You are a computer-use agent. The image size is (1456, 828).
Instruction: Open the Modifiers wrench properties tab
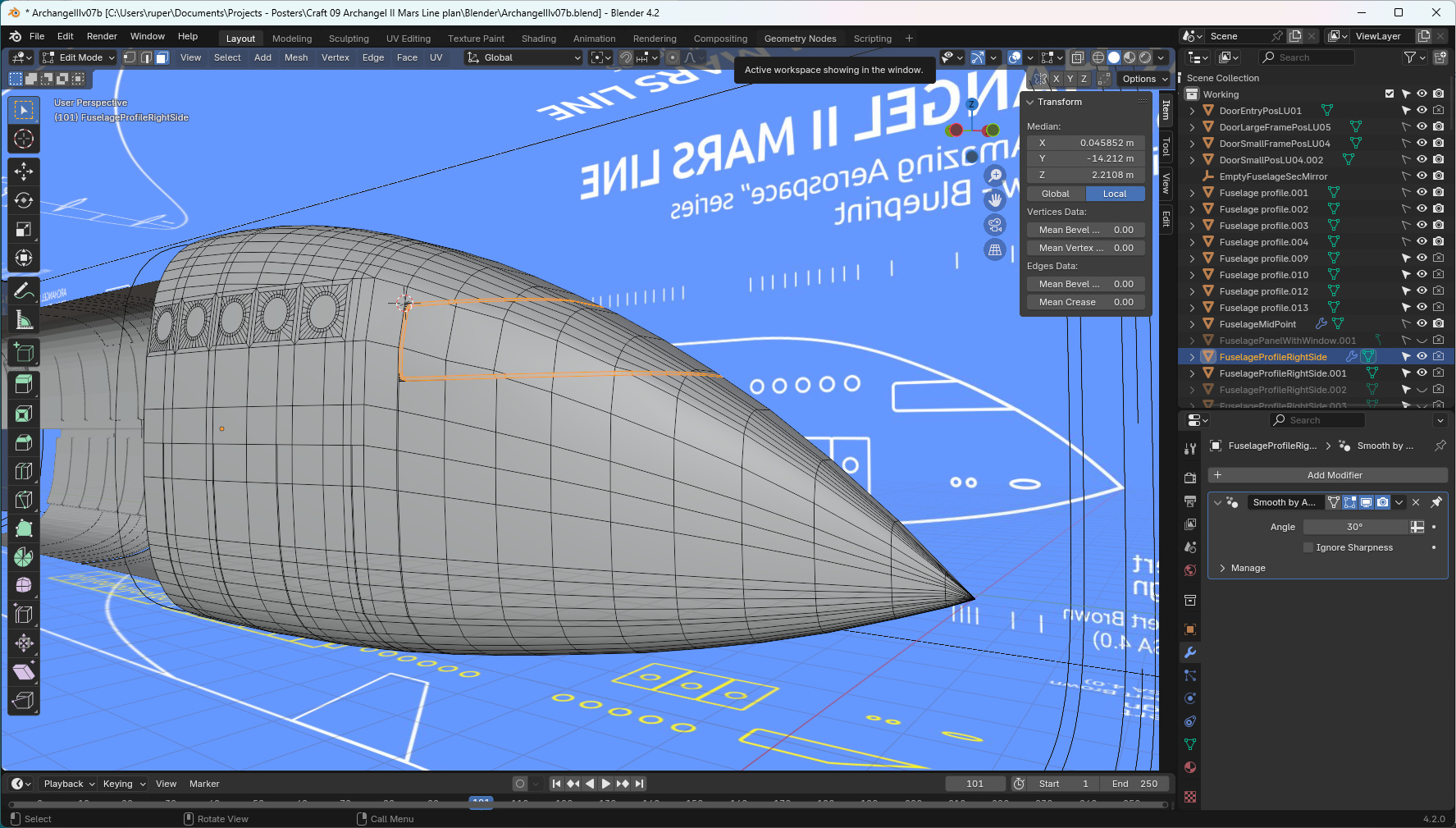tap(1190, 652)
